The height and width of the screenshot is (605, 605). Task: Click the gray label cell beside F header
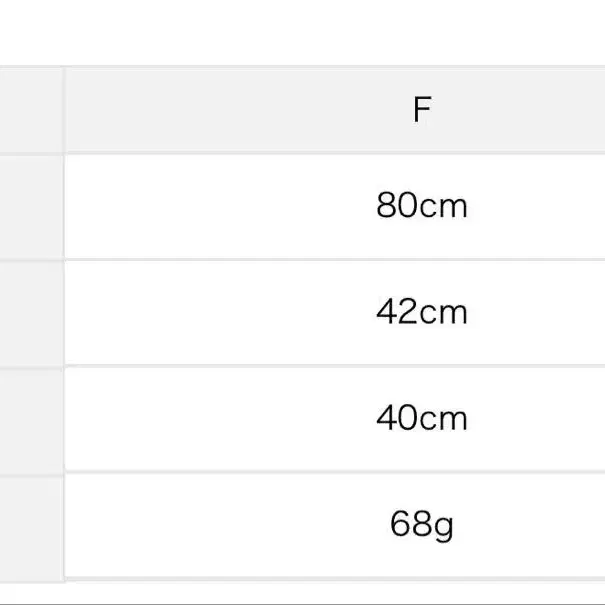coord(30,110)
